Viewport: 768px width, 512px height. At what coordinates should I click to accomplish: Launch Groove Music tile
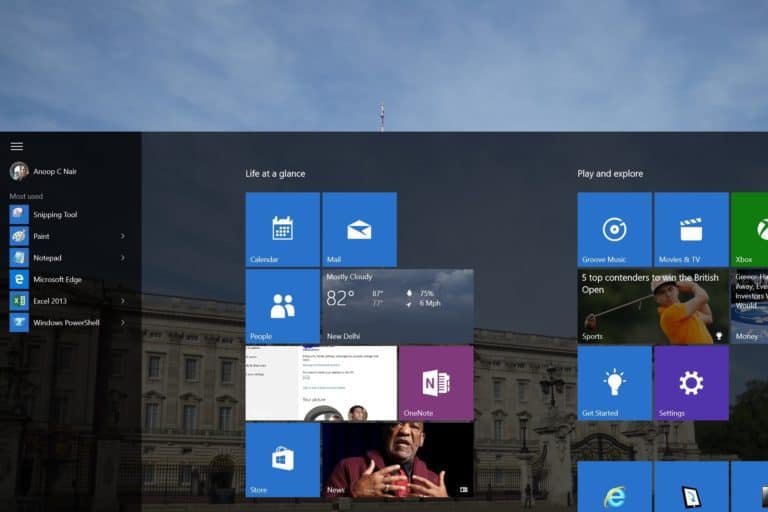click(x=614, y=229)
